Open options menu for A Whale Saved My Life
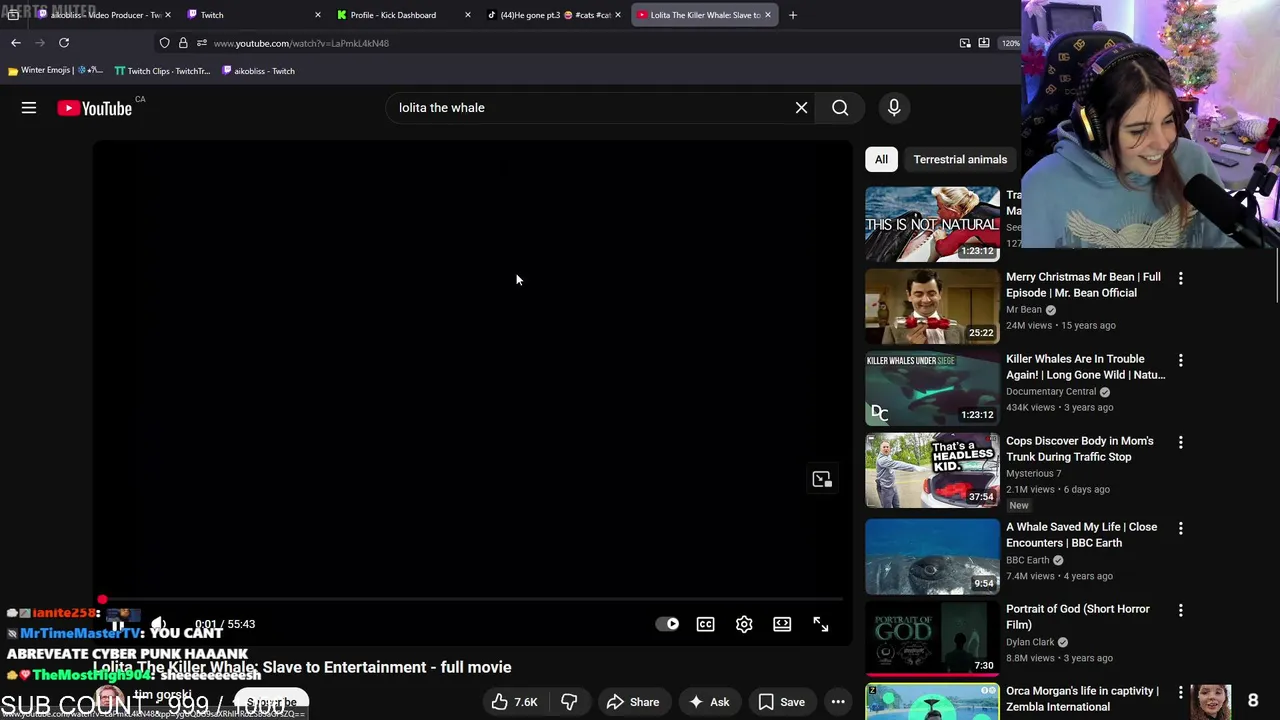 [1181, 528]
